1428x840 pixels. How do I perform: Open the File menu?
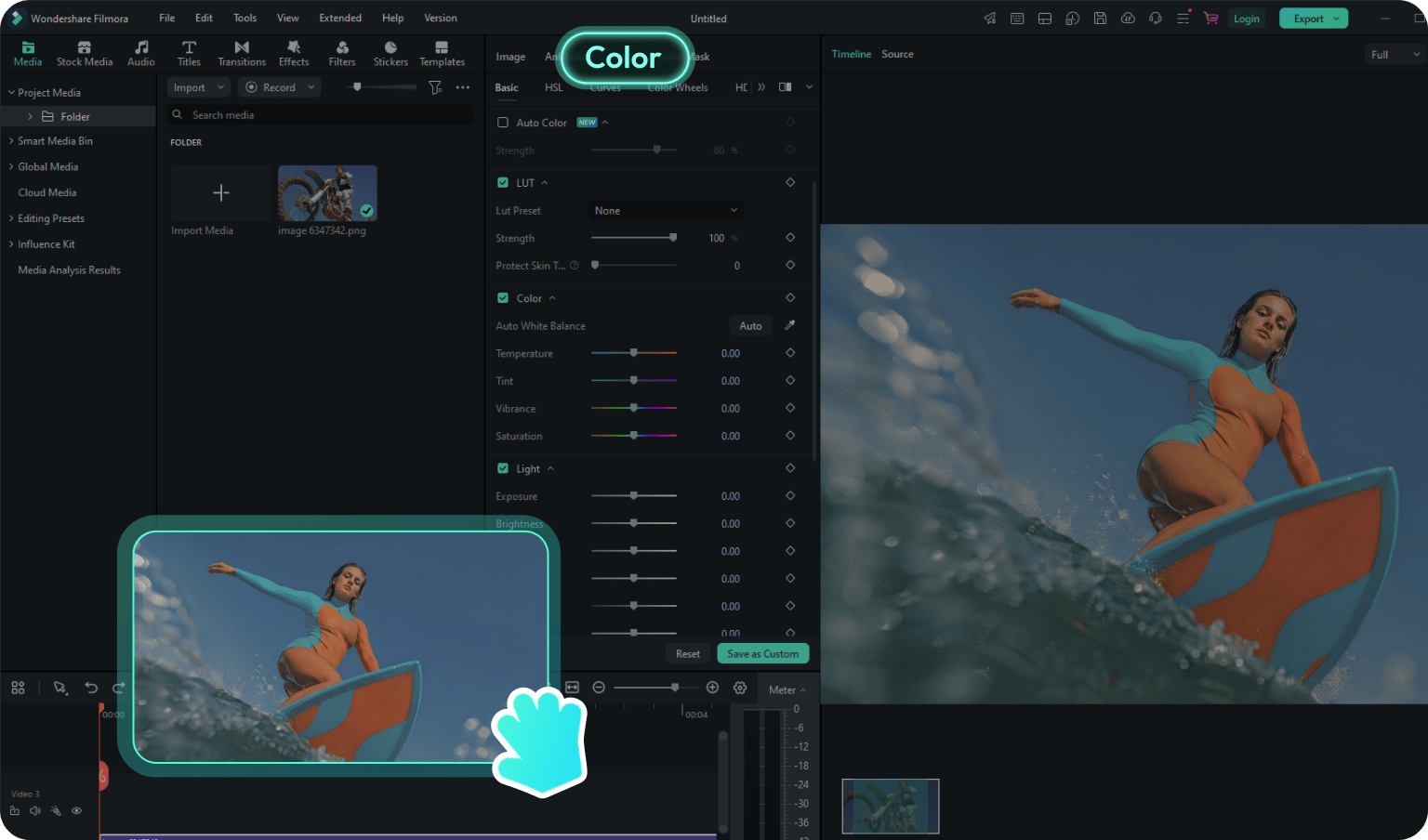point(167,18)
